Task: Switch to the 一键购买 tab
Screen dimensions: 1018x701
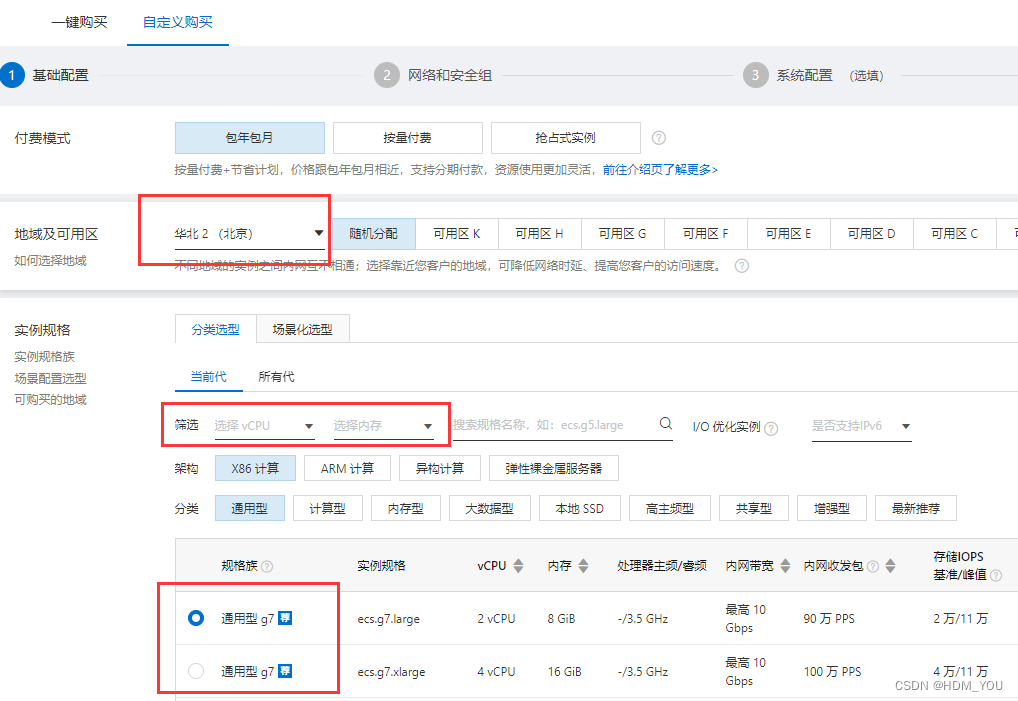Action: [x=79, y=21]
